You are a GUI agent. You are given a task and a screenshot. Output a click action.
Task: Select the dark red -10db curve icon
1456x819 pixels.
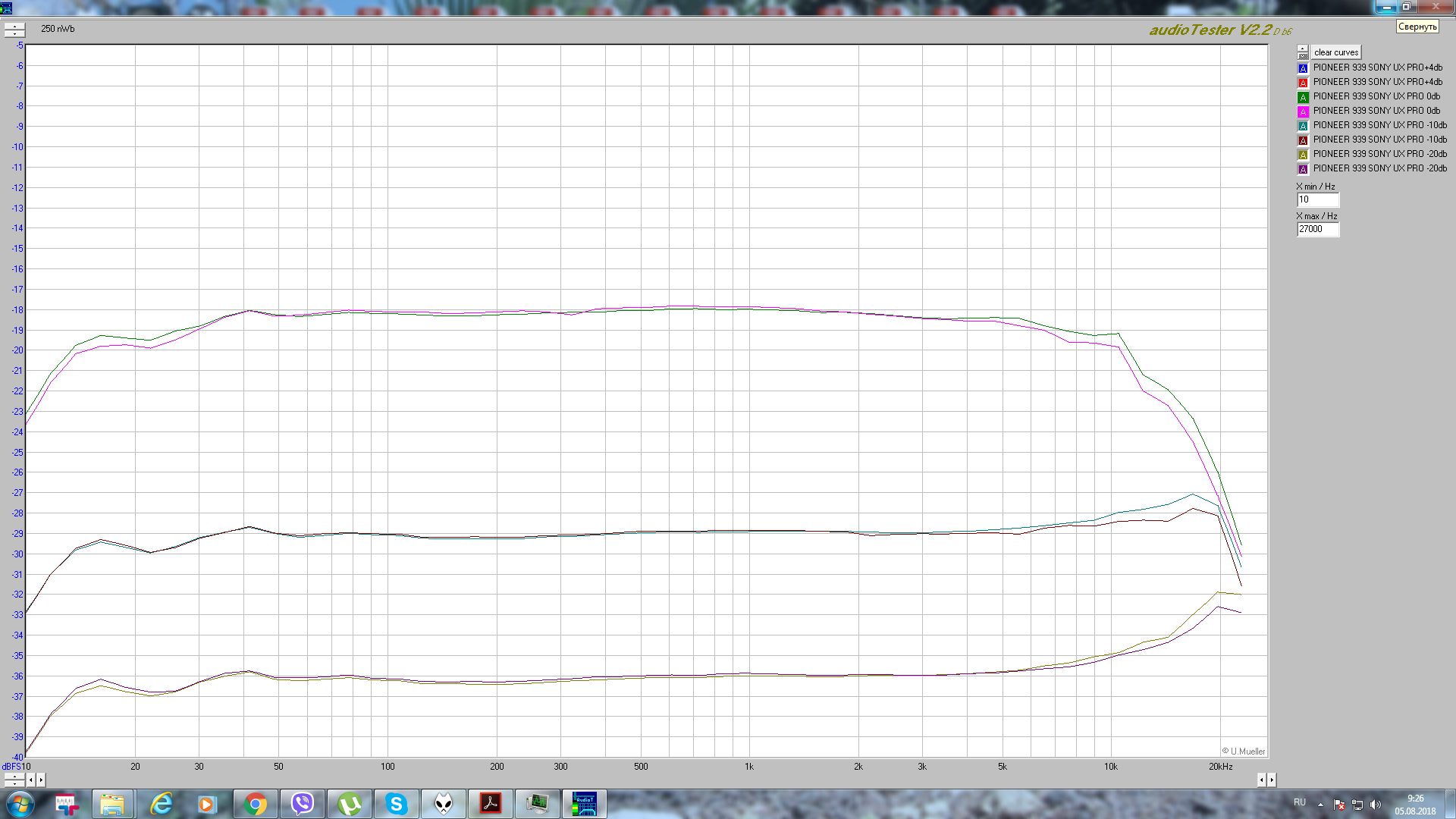1303,140
